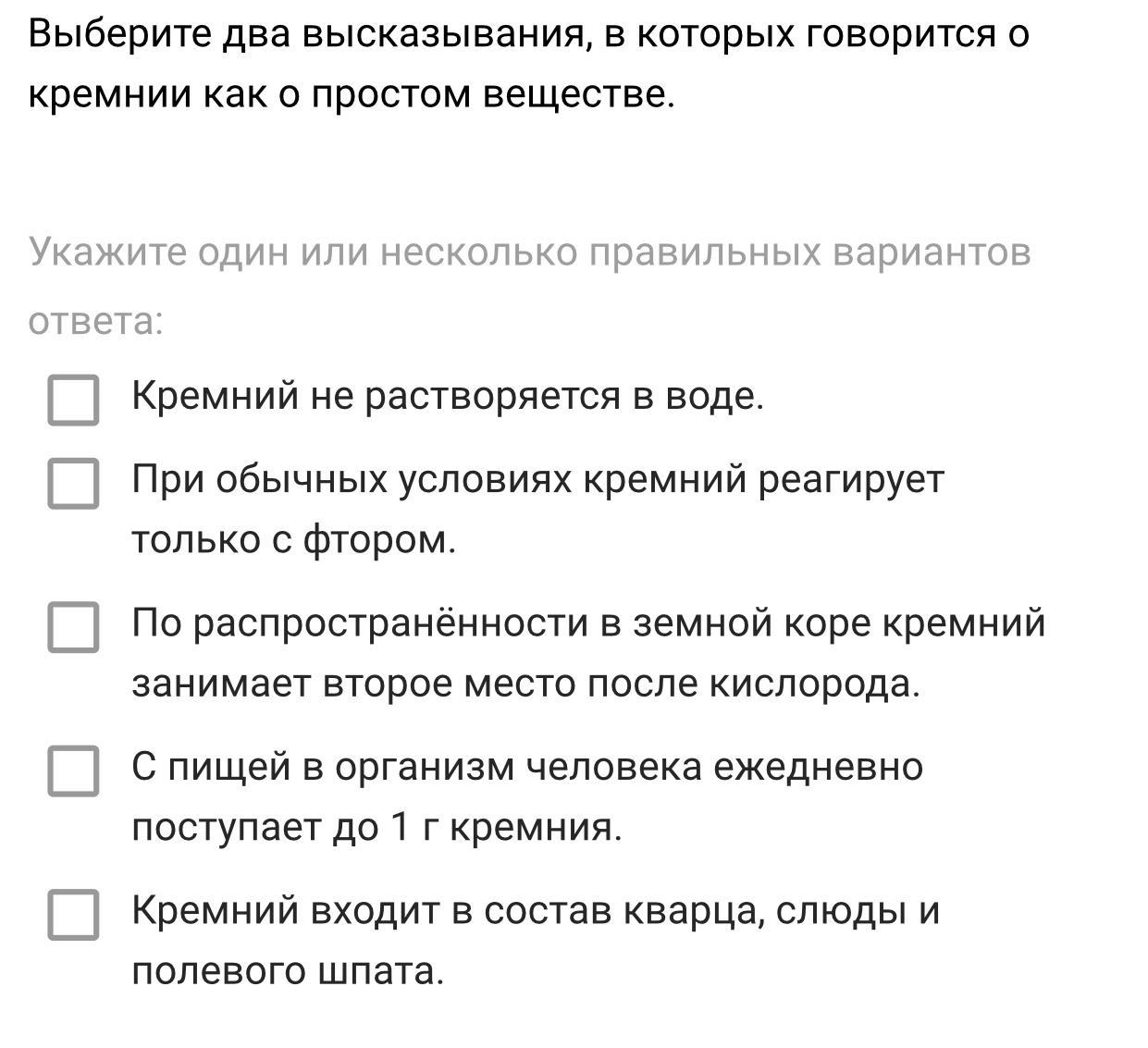This screenshot has width=1148, height=1048.
Task: Tick checkbox for 'реагирует только с фтором' statement
Action: tap(73, 483)
